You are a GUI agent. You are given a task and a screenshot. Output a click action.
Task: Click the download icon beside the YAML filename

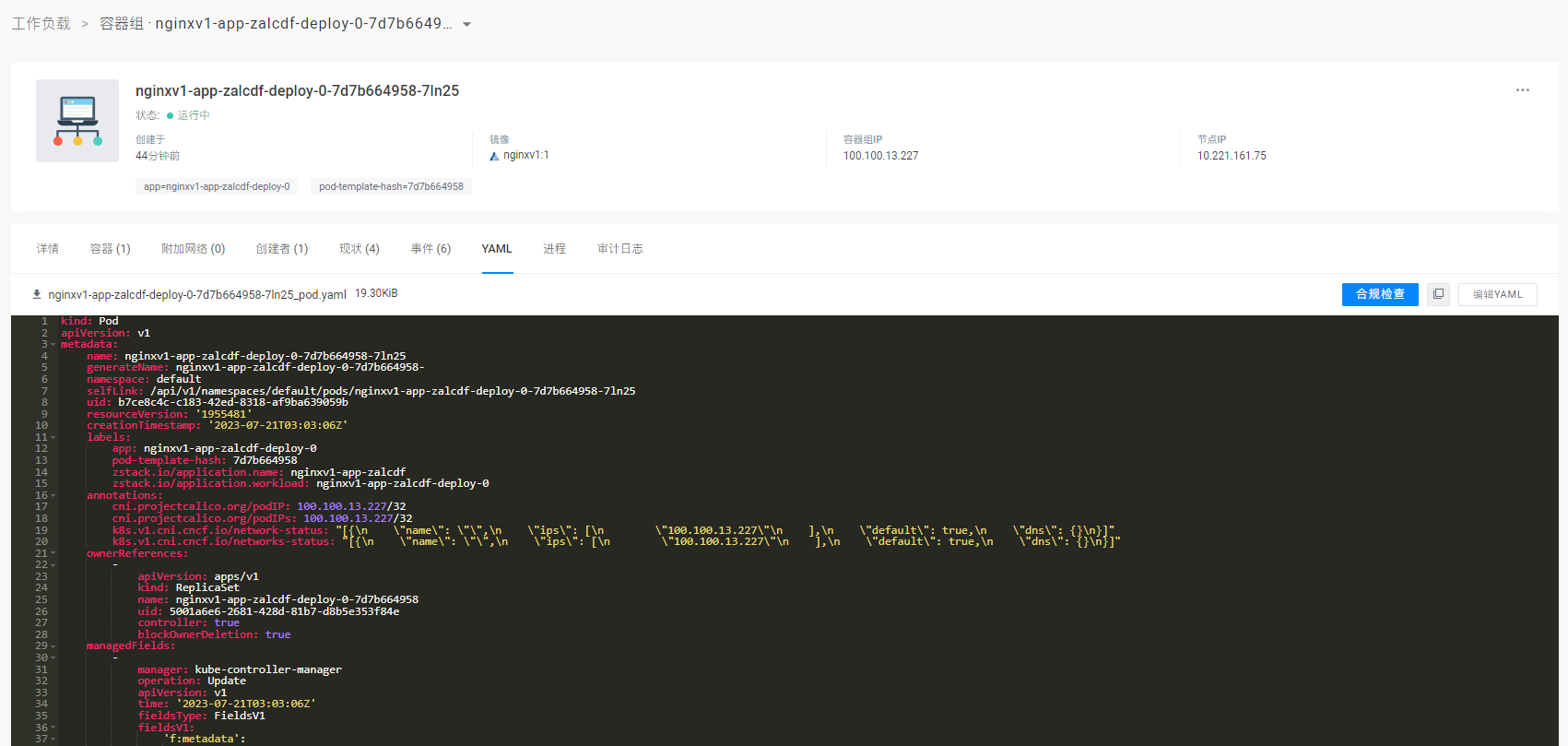pos(37,294)
